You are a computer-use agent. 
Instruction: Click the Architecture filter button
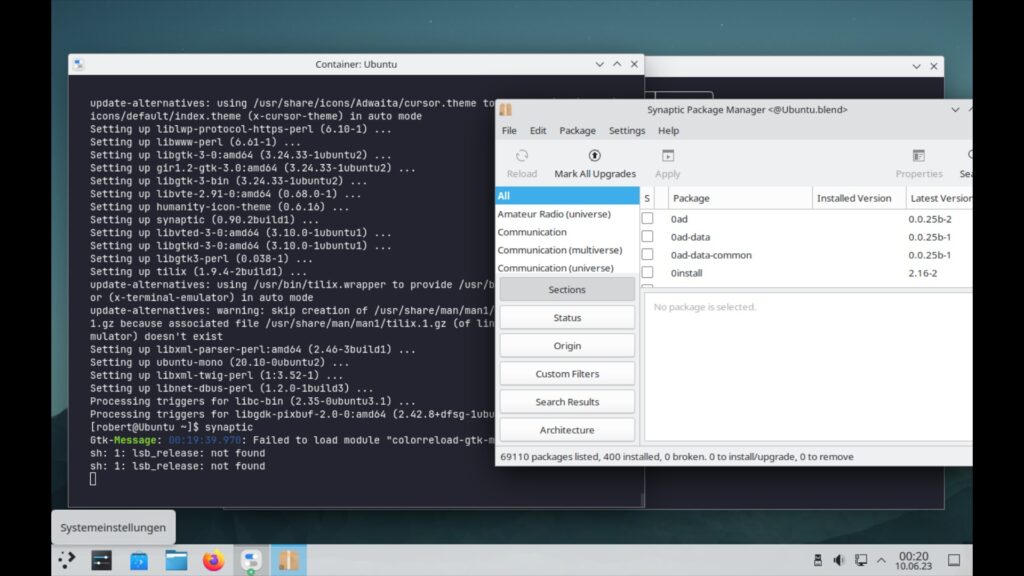coord(567,430)
